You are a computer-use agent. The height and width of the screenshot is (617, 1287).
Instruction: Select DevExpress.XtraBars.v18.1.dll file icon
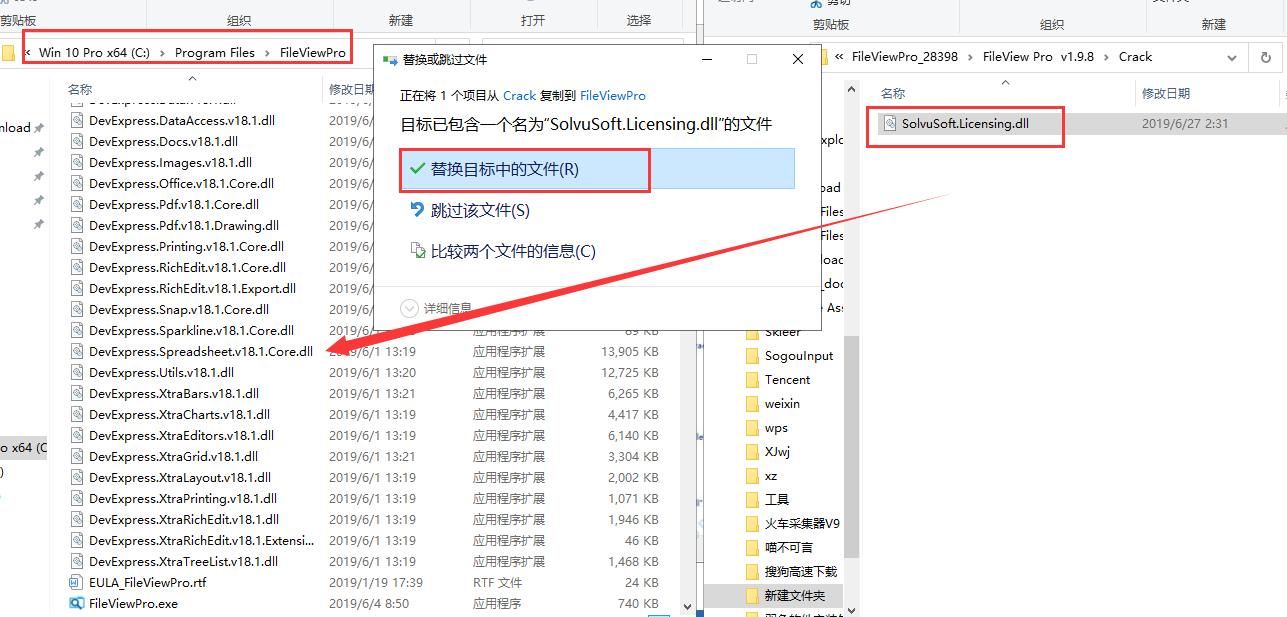pyautogui.click(x=77, y=393)
